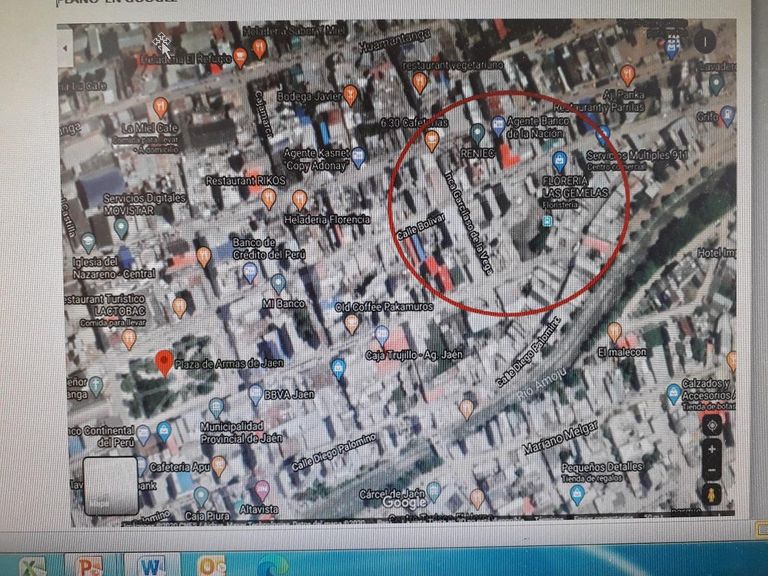Click the Street View pegman
Viewport: 768px width, 576px height.
click(x=712, y=494)
